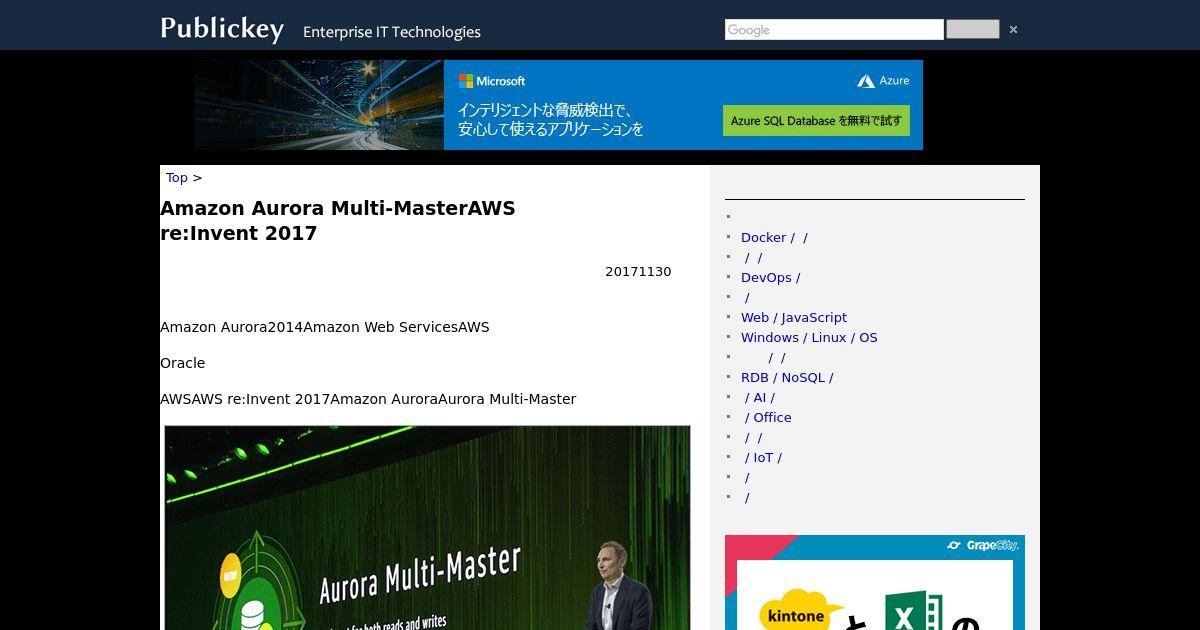Open the RDB / NoSQL category link
Viewport: 1200px width, 630px height.
point(787,378)
